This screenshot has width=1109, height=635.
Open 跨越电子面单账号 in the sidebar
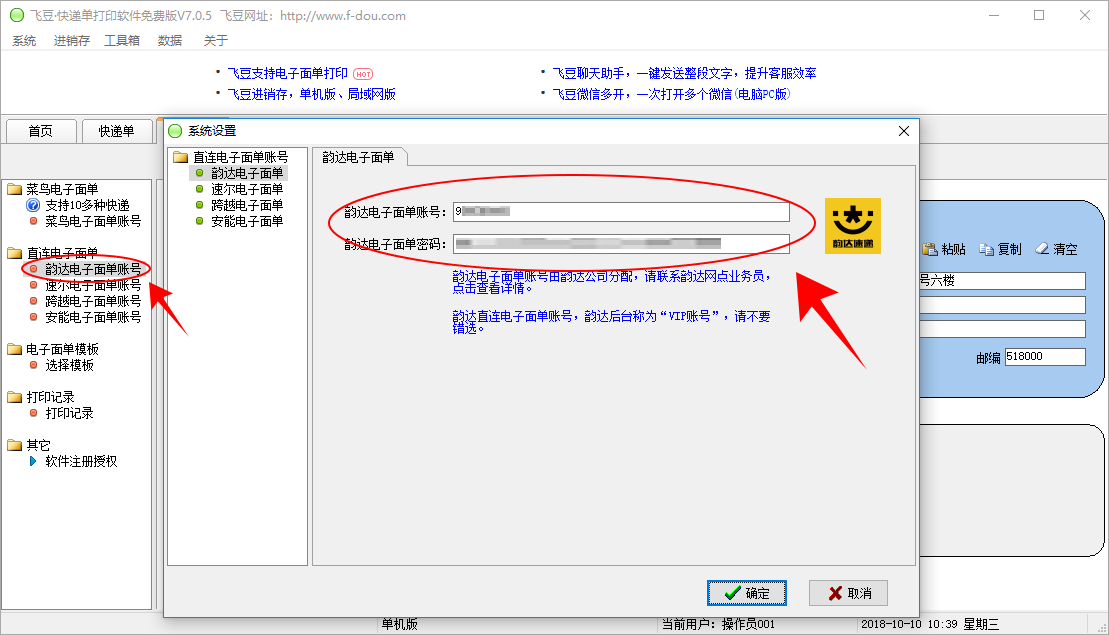click(x=93, y=301)
